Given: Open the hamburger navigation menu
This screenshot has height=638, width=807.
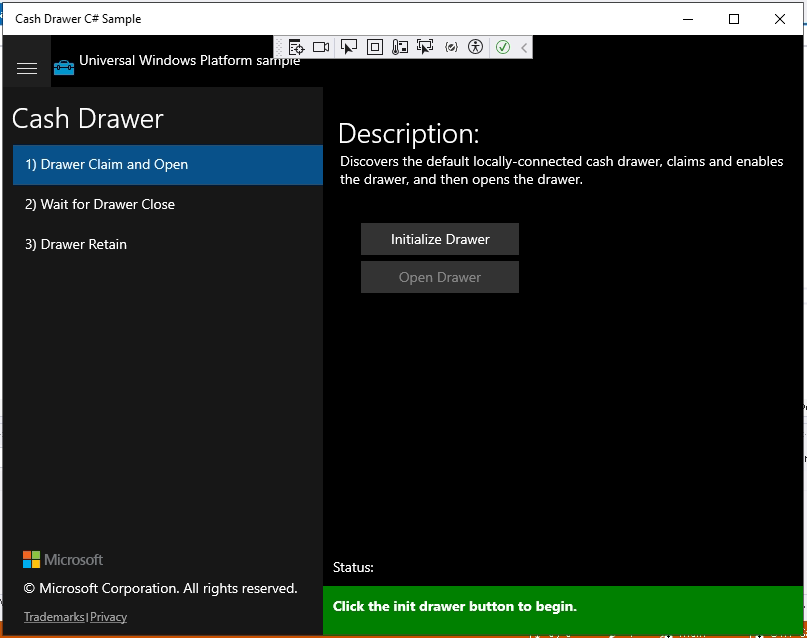Looking at the screenshot, I should click(x=27, y=68).
